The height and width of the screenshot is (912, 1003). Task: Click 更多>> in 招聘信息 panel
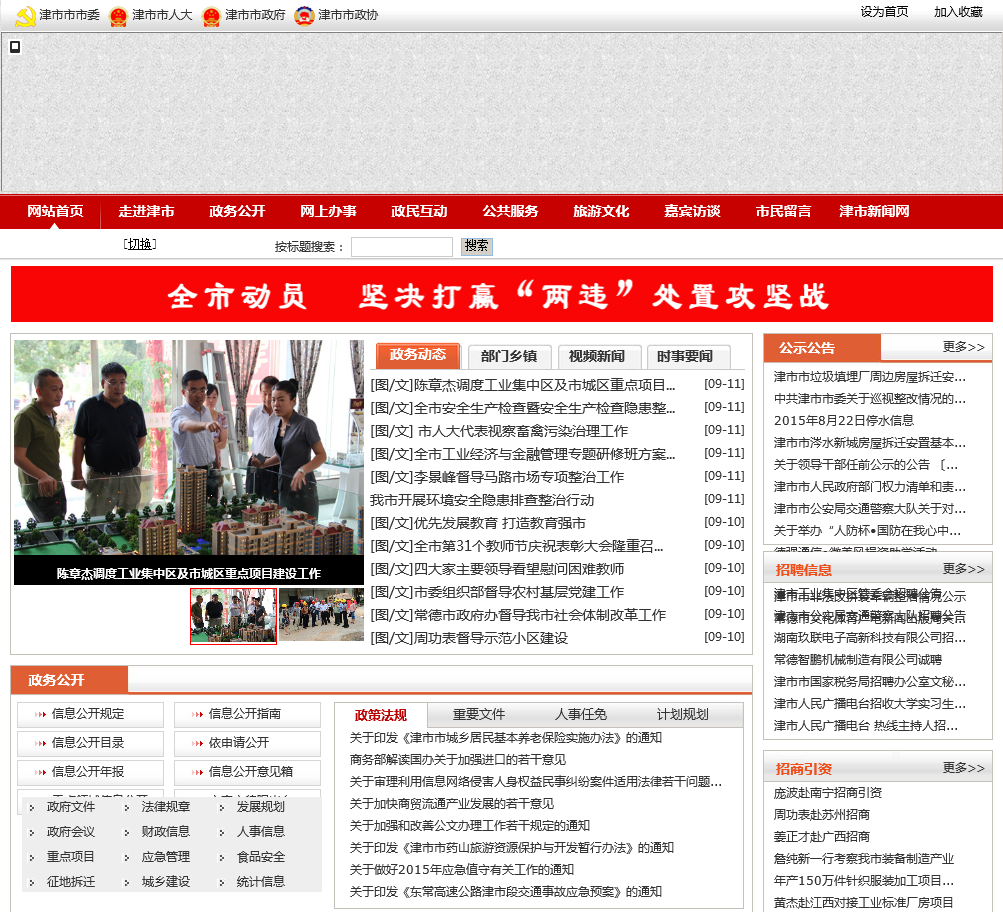[x=963, y=569]
